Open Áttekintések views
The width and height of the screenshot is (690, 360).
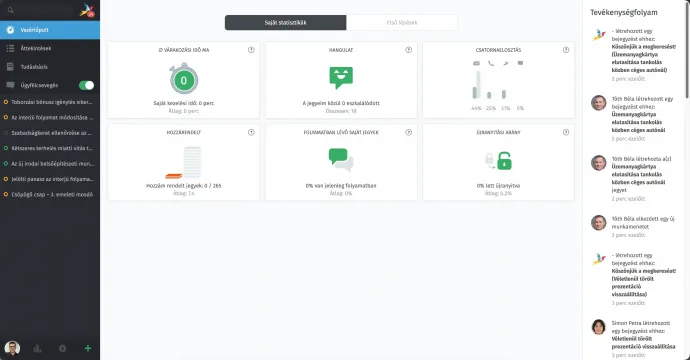point(50,48)
